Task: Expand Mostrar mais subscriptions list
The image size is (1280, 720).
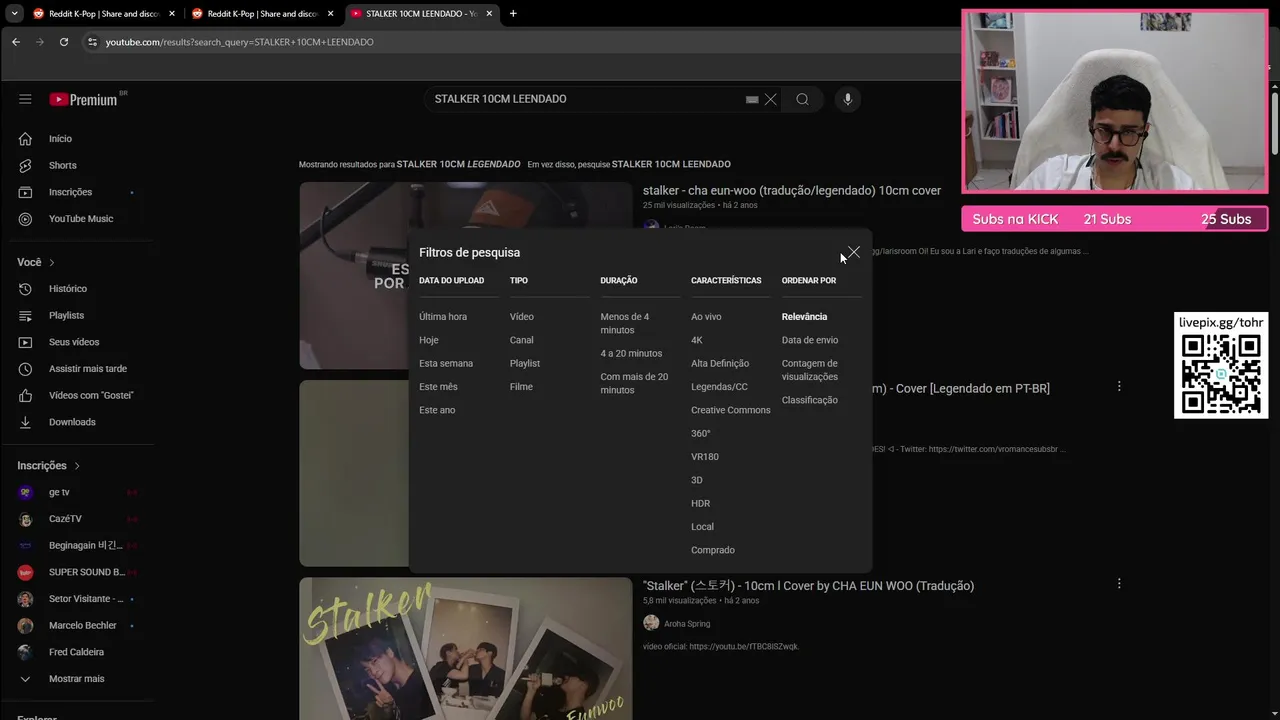Action: [x=76, y=679]
